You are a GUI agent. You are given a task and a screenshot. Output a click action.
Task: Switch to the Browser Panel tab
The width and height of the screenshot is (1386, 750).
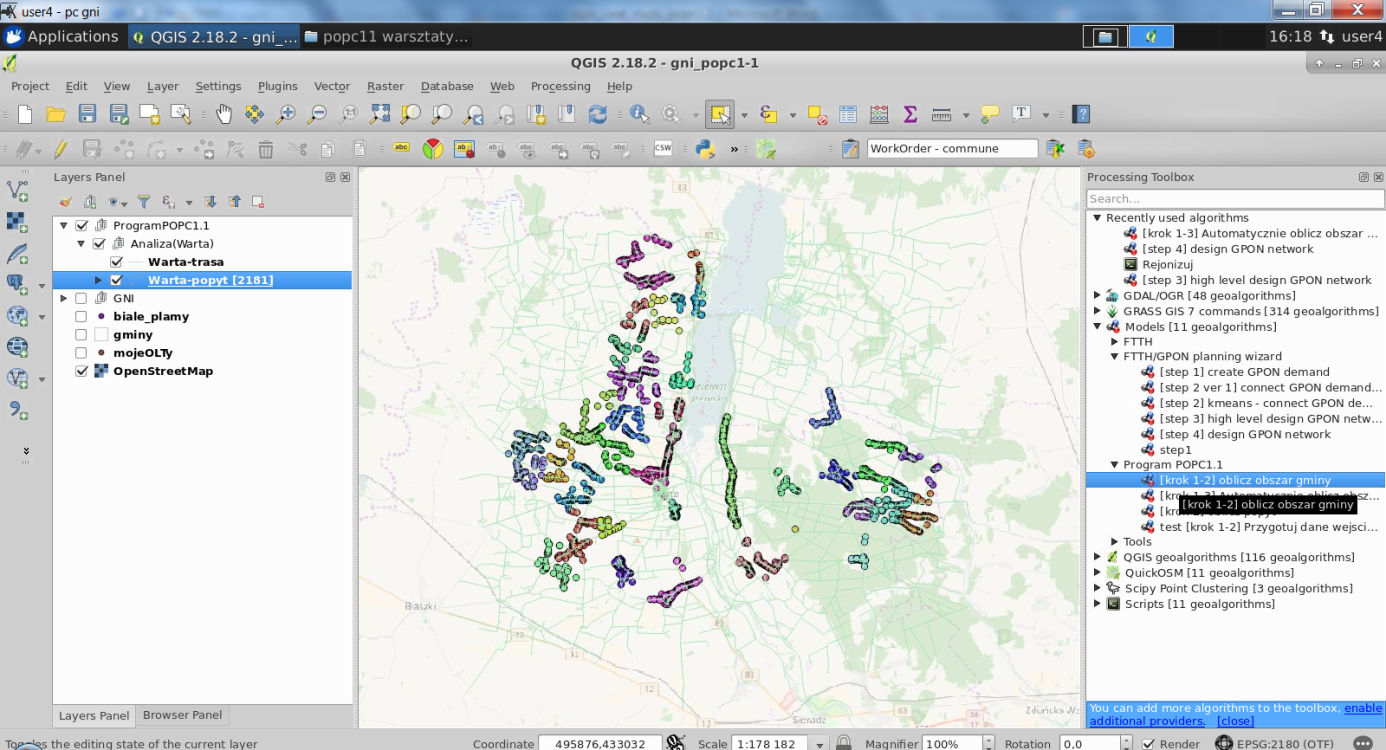(182, 715)
